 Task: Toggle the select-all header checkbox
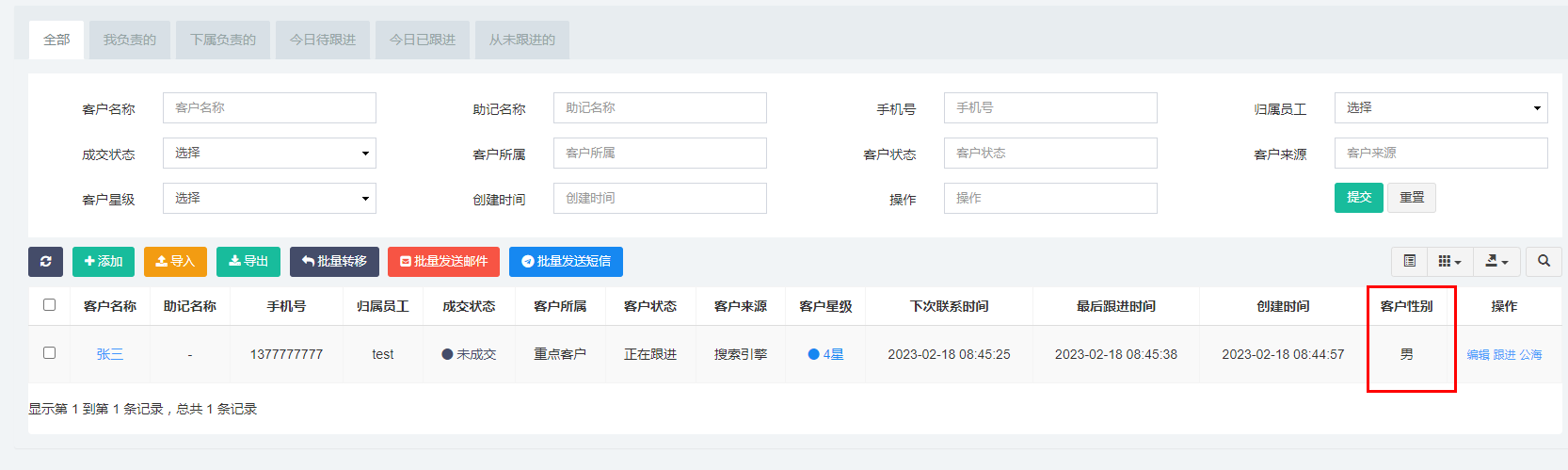point(49,304)
